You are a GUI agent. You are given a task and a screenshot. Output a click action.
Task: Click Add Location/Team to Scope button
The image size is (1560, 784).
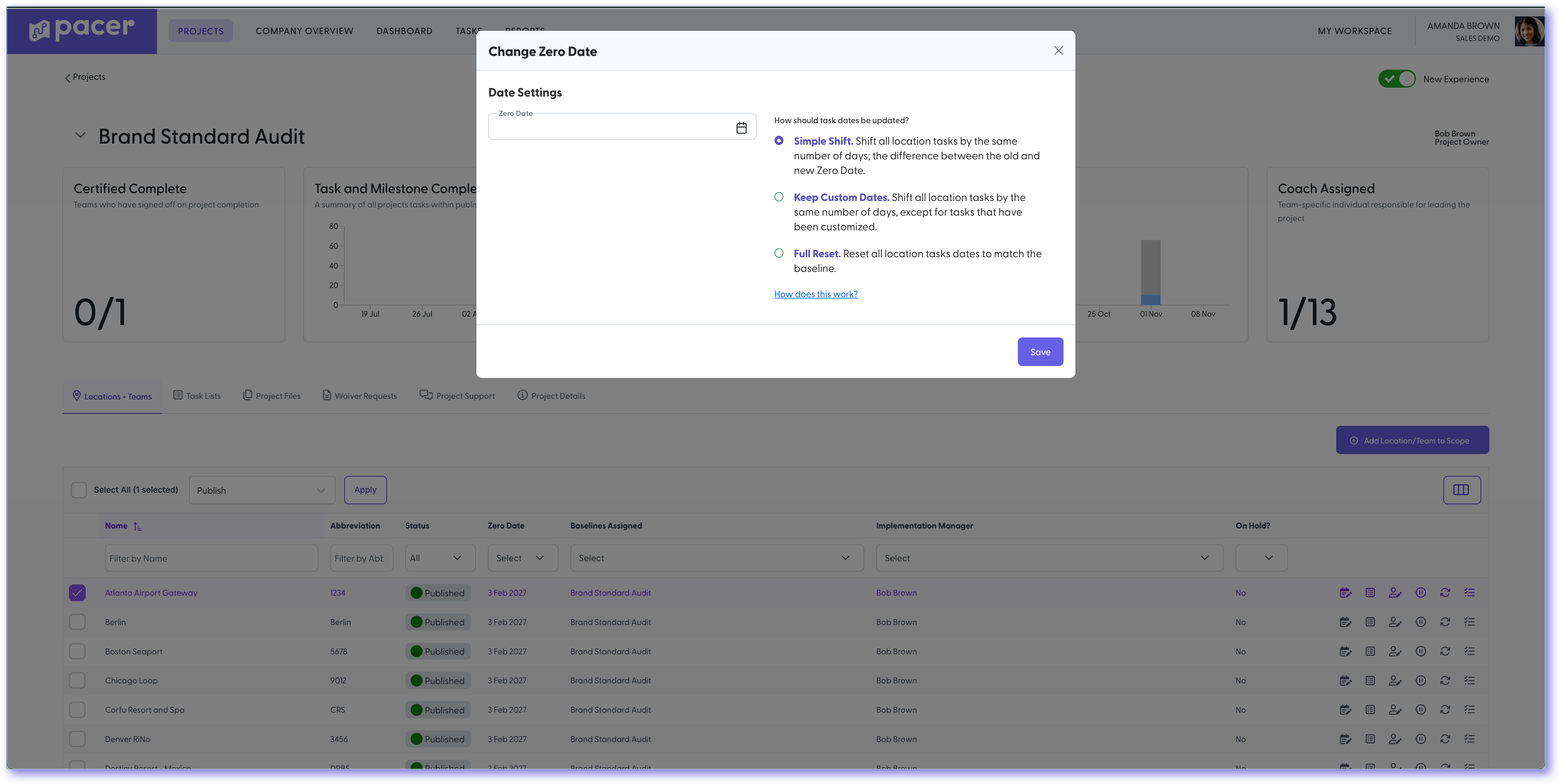click(x=1412, y=440)
